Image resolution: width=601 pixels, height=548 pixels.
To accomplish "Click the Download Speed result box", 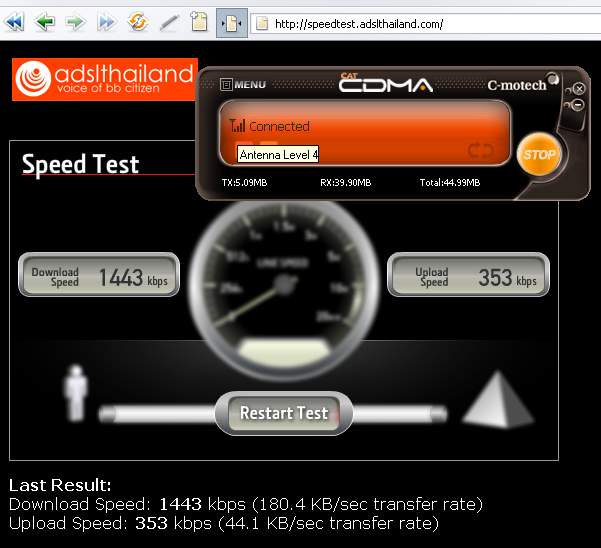I will (x=99, y=275).
